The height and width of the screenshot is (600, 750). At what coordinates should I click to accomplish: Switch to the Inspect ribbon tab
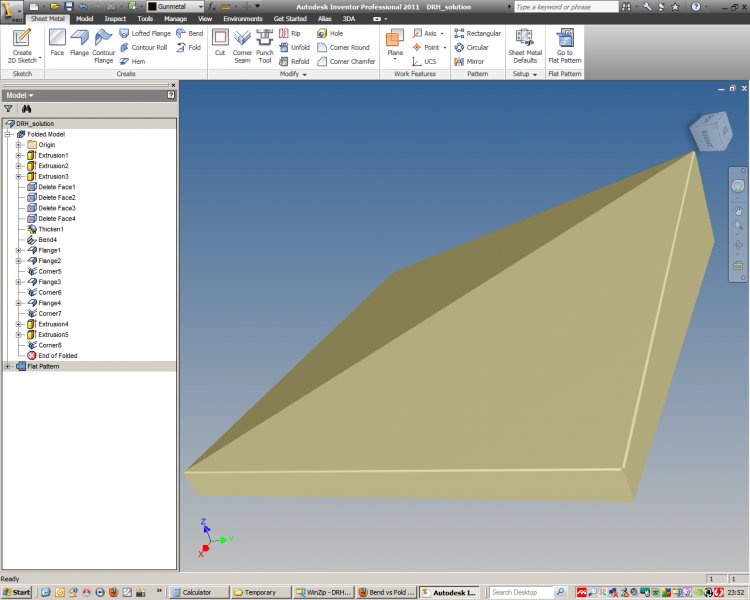pos(115,18)
